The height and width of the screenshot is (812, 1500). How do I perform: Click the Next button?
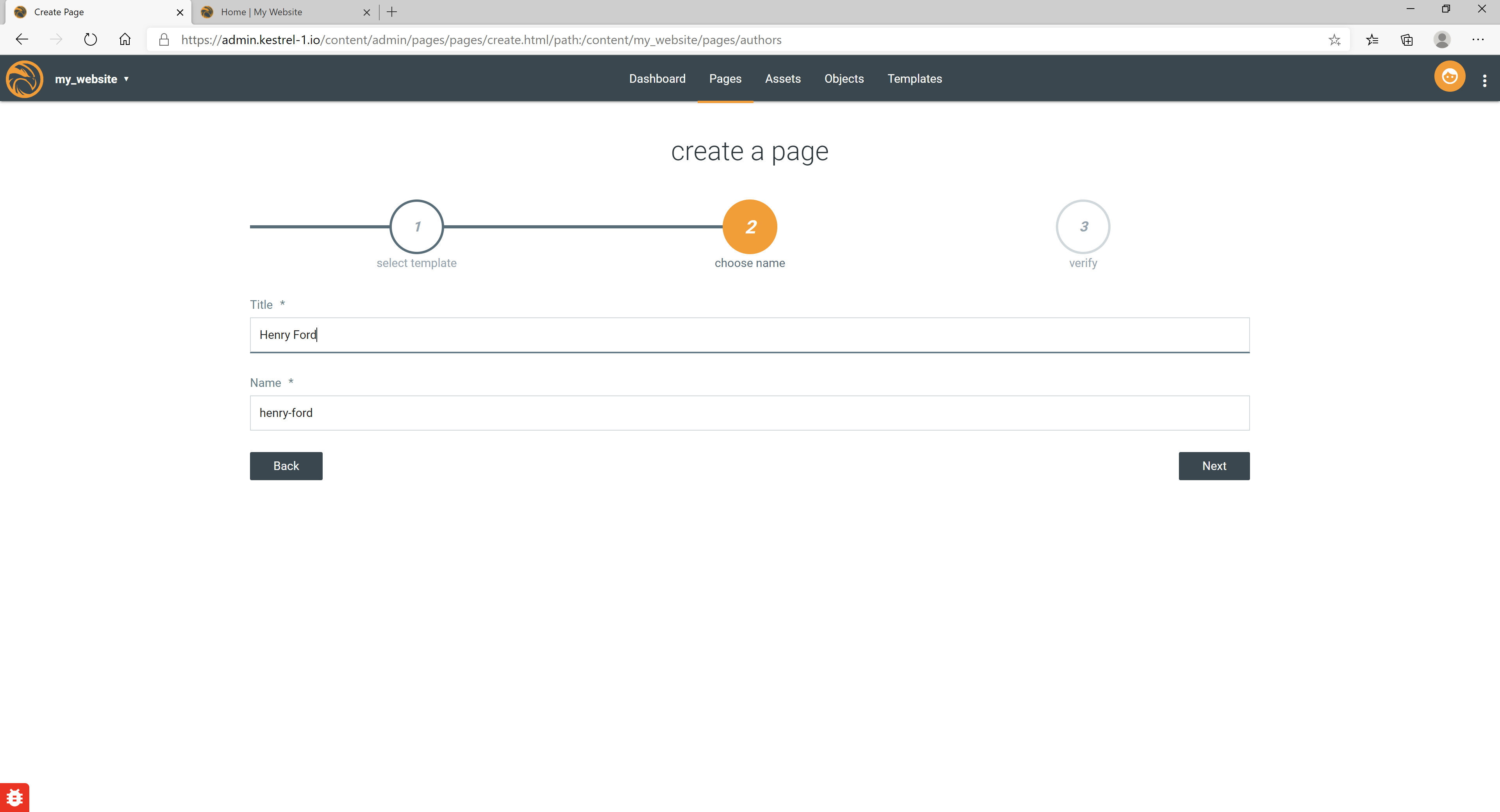[1214, 466]
